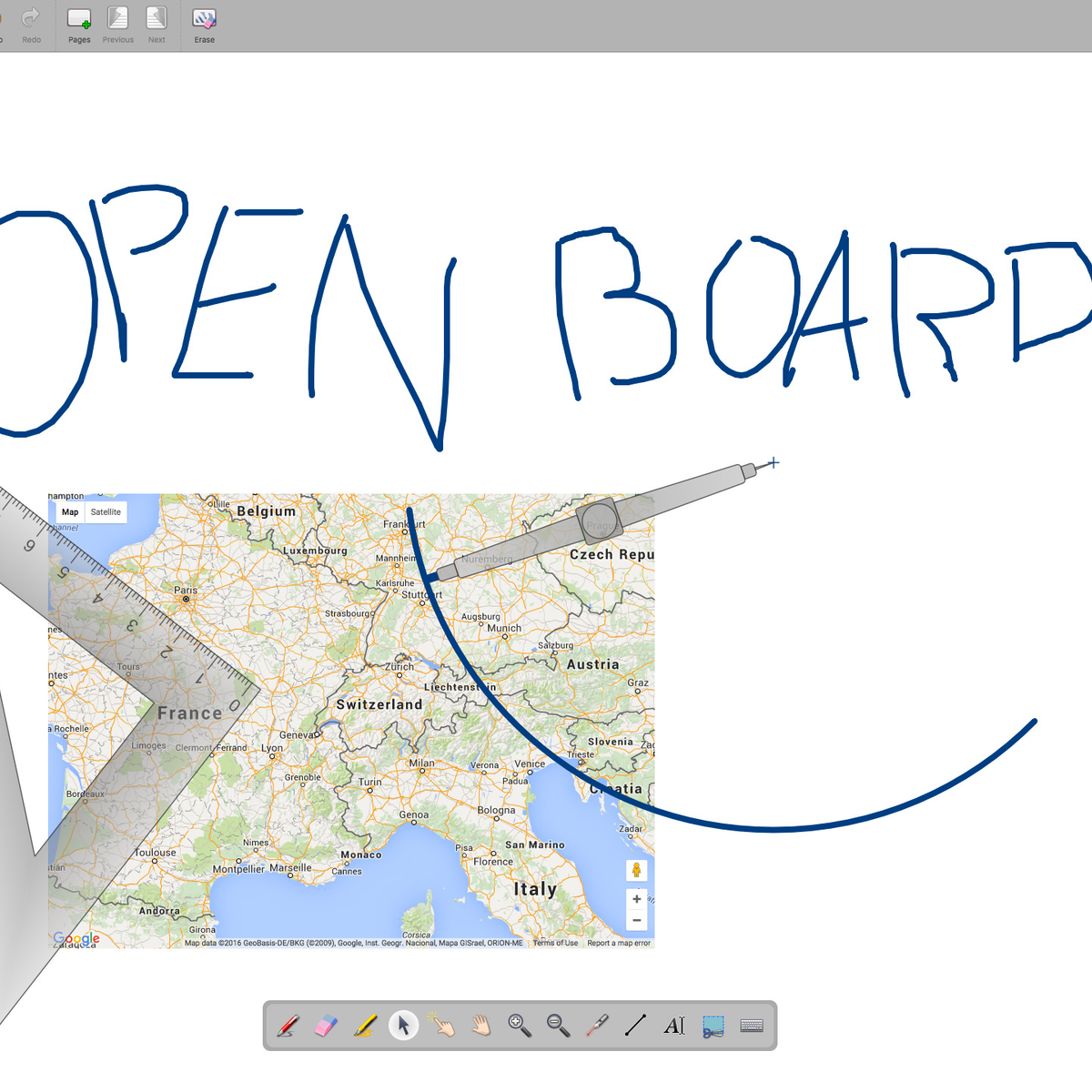This screenshot has width=1092, height=1092.
Task: Choose the Text tool
Action: 674,1026
